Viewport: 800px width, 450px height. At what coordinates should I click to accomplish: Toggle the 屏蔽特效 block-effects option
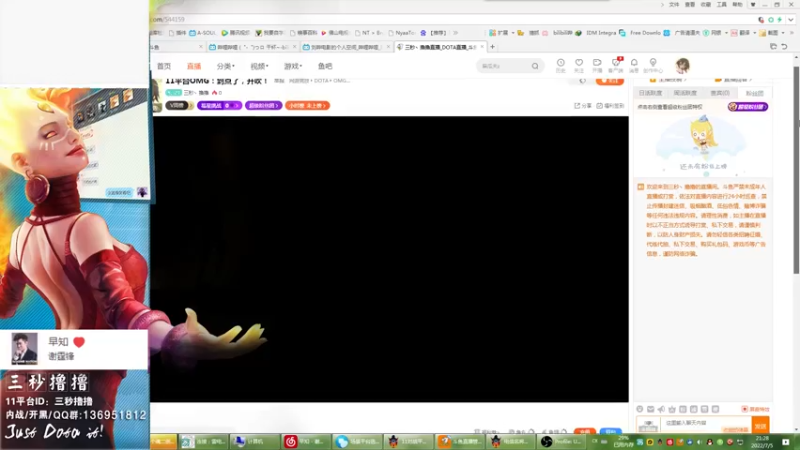(755, 409)
